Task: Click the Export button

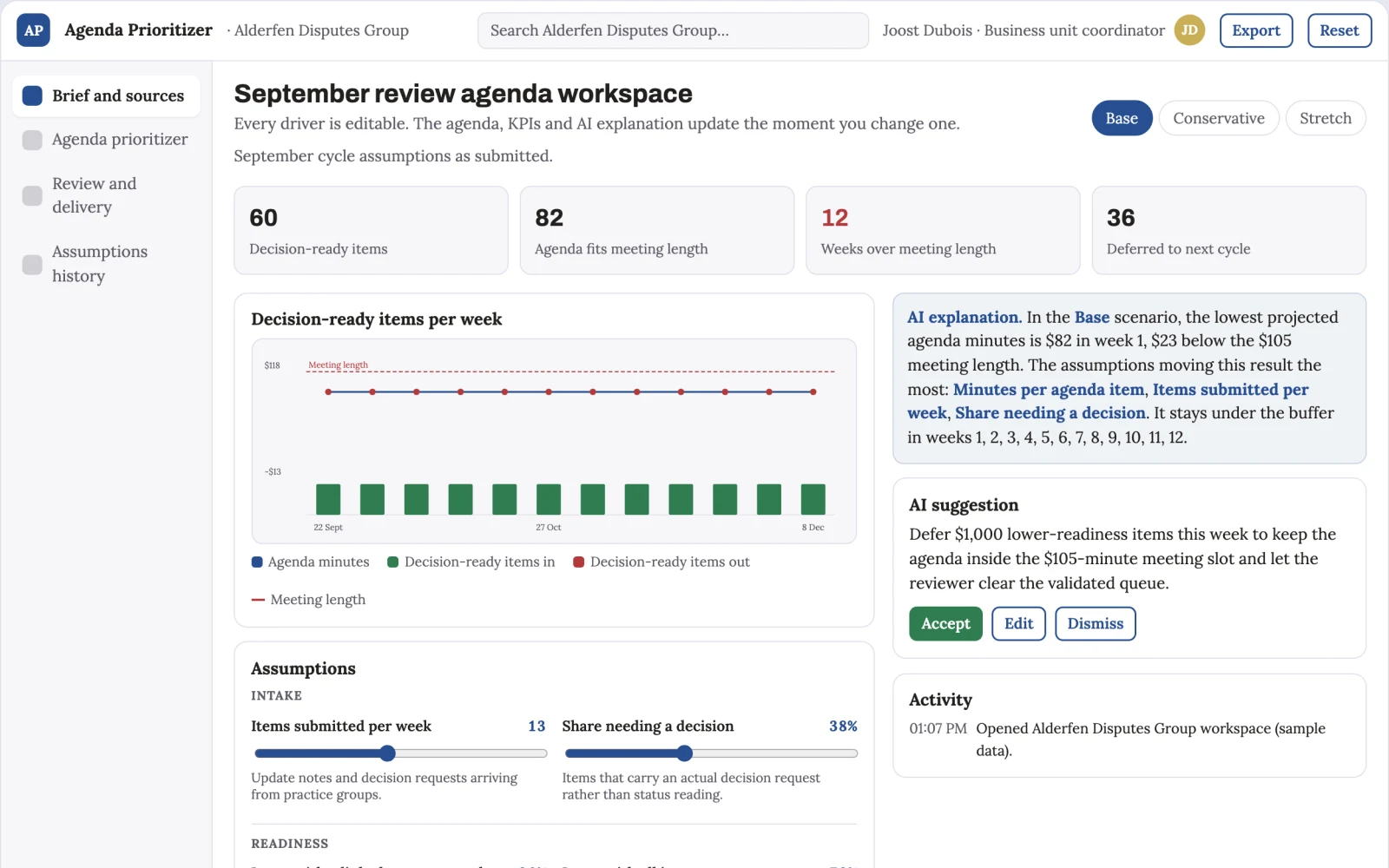Action: pos(1256,30)
